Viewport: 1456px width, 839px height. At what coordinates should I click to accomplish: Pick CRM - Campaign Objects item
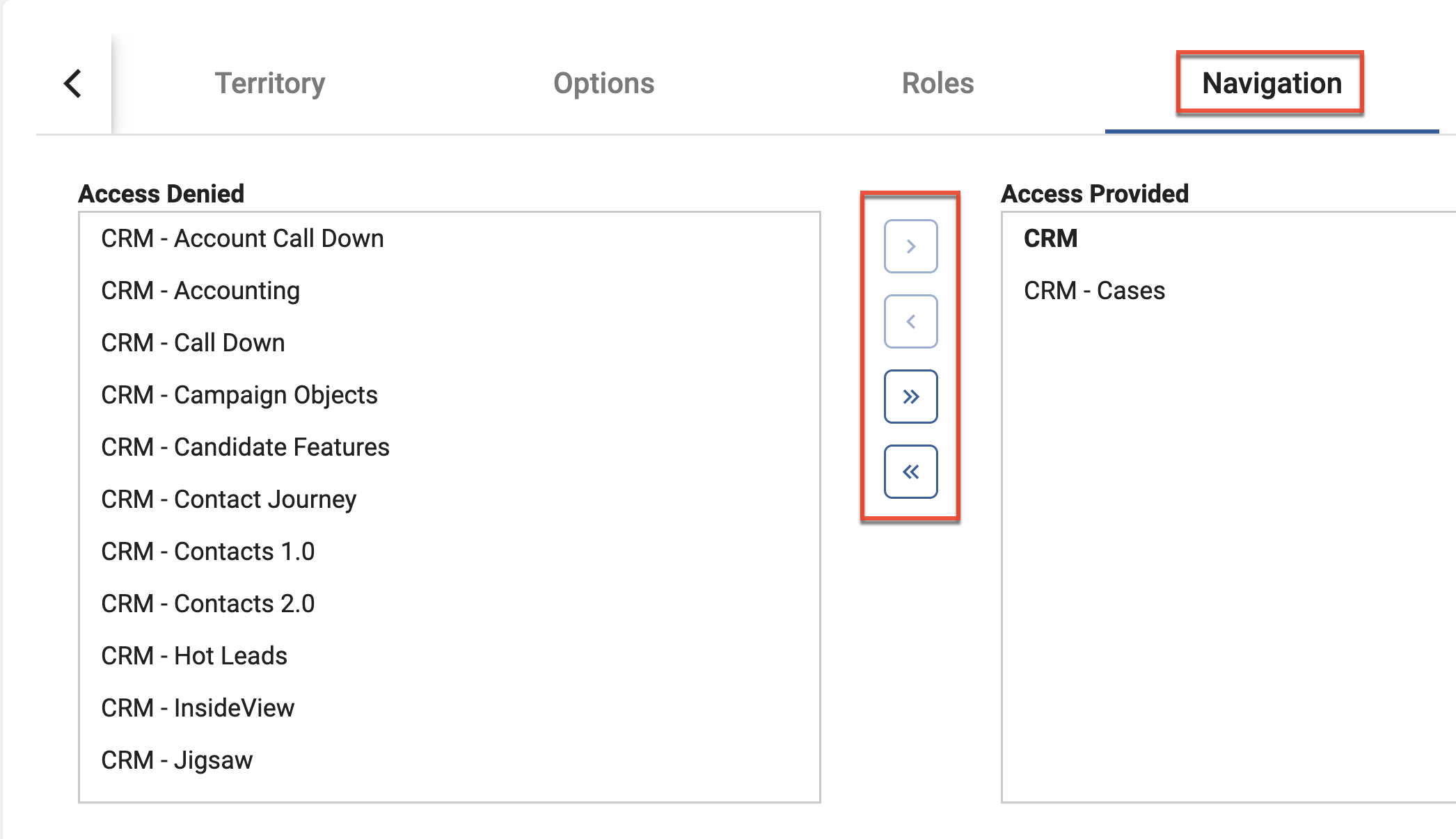tap(239, 395)
